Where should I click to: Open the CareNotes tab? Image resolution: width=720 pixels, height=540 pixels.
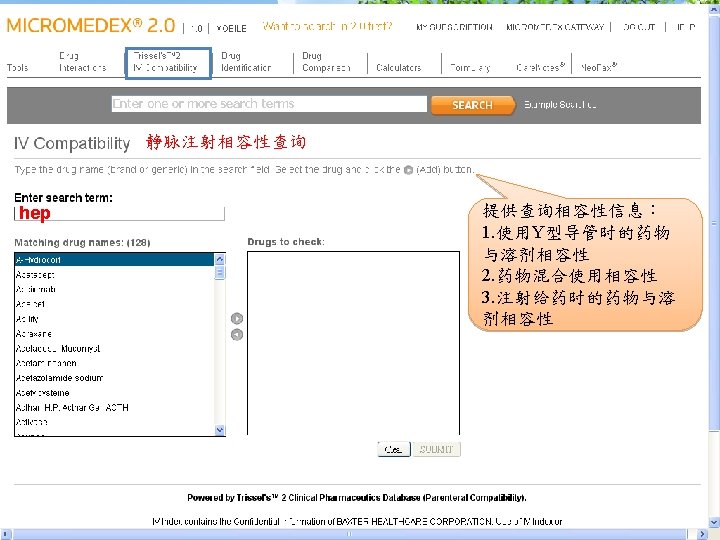point(540,67)
